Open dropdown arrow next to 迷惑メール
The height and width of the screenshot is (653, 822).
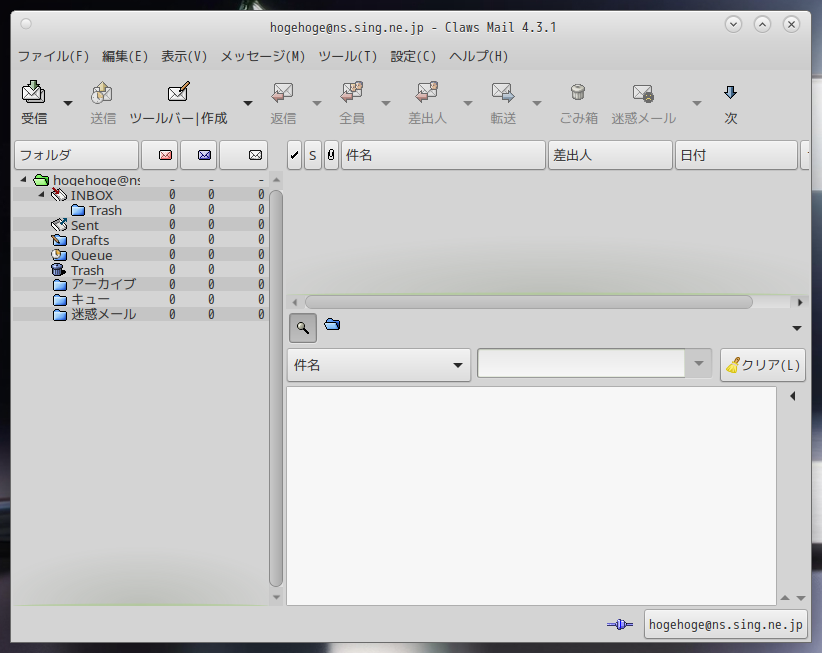pyautogui.click(x=697, y=103)
